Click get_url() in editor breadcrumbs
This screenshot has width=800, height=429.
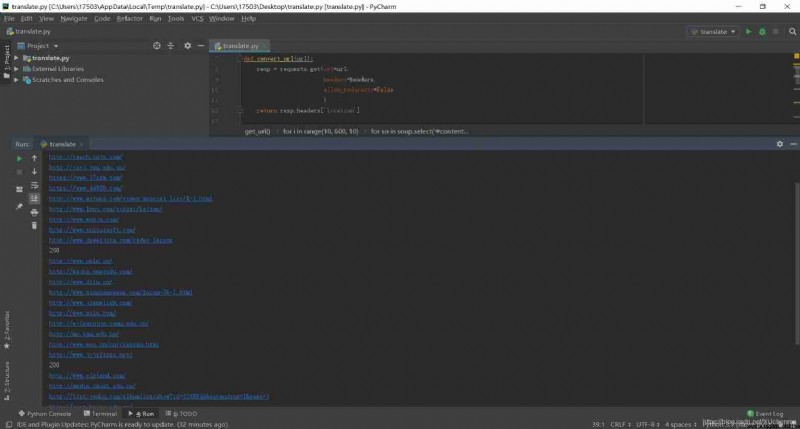257,131
